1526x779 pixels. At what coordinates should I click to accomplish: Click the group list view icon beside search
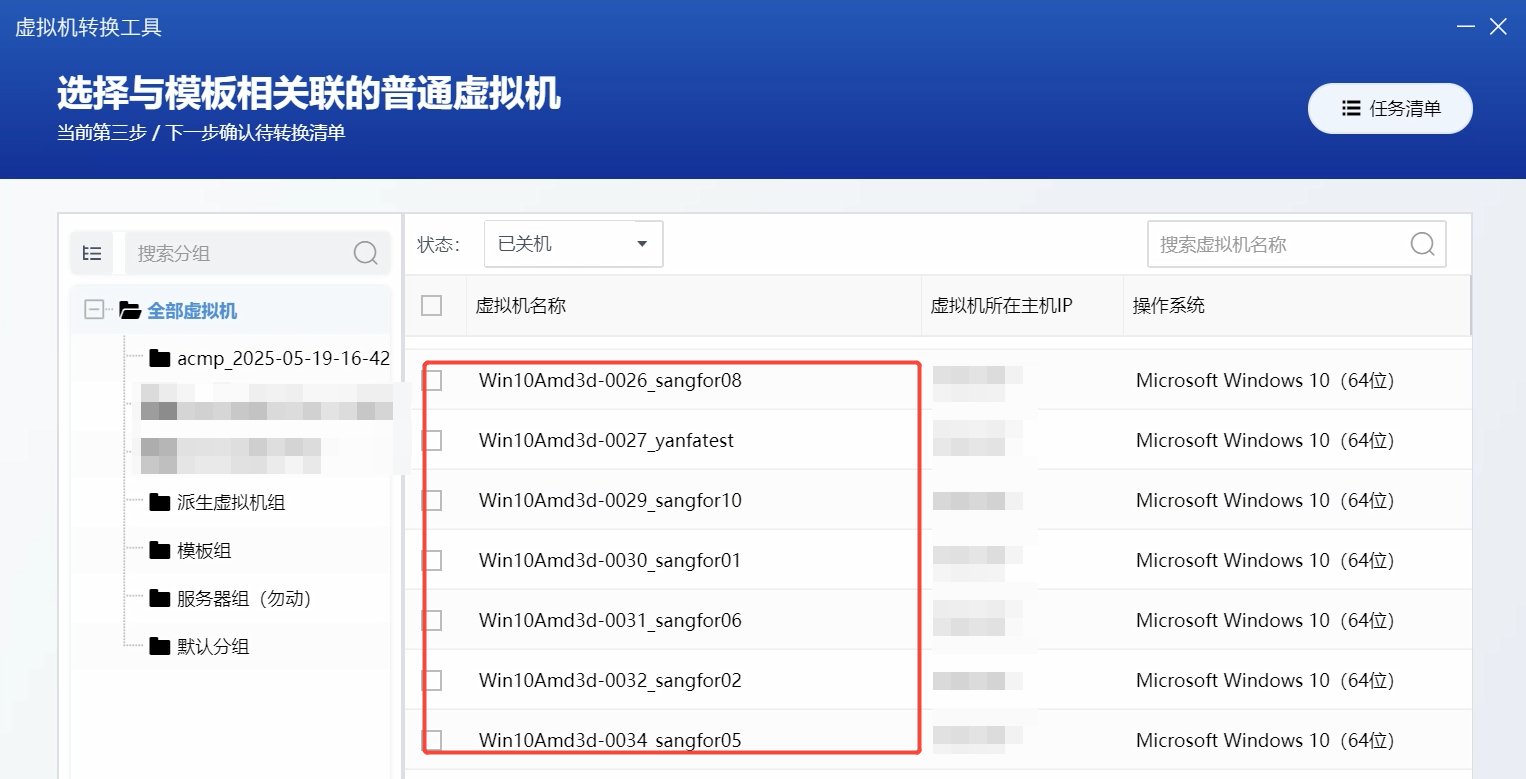point(92,253)
